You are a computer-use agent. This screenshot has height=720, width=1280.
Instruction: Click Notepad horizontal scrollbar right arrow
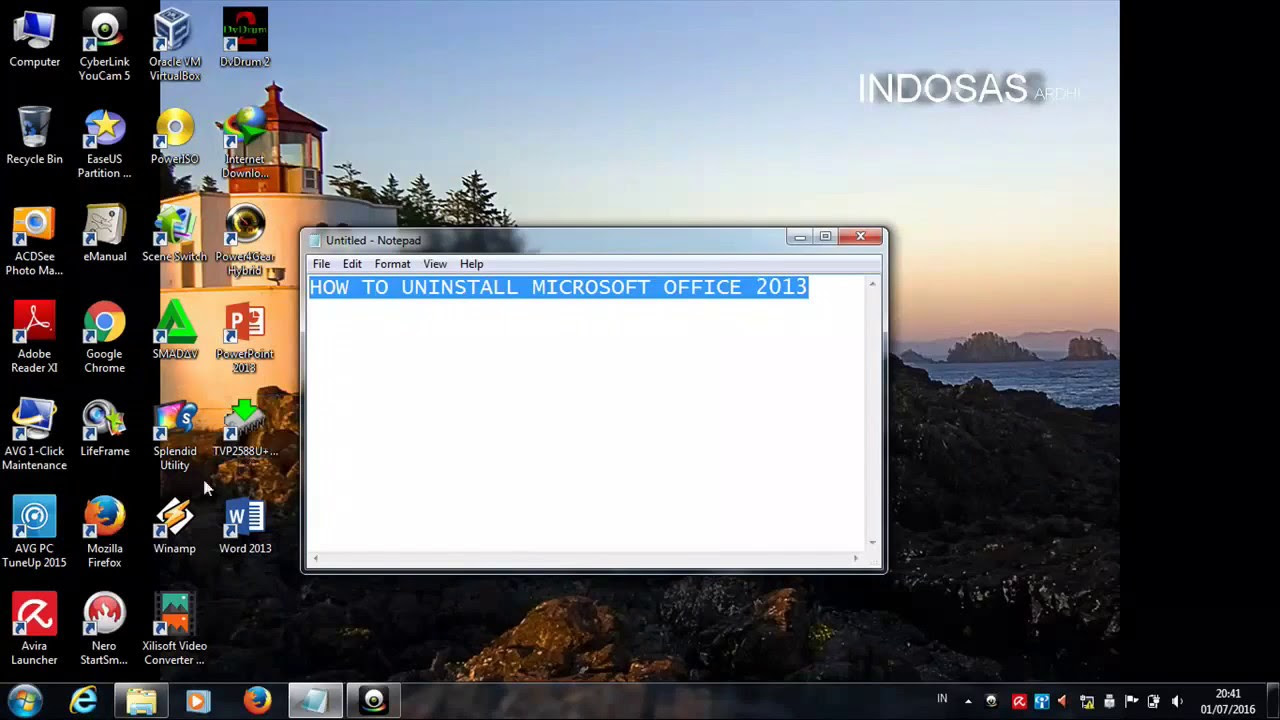point(856,558)
